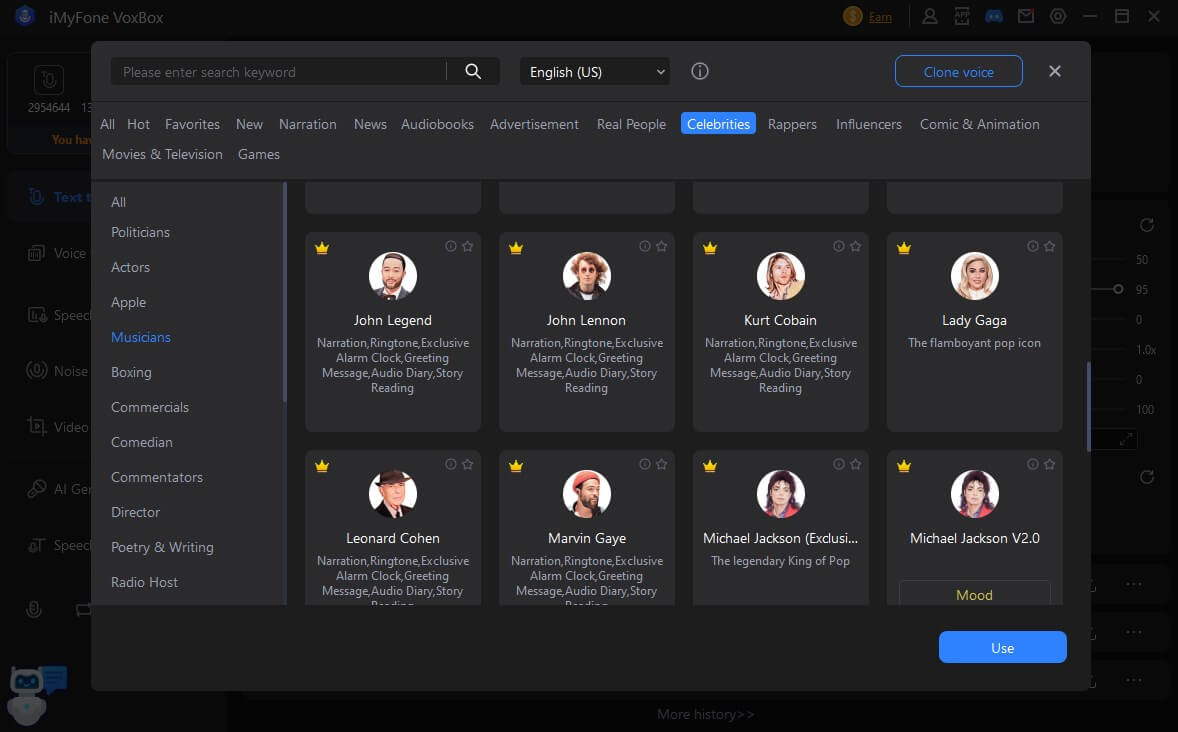Favorite the Leonard Cohen voice star
The image size is (1178, 732).
coord(467,464)
